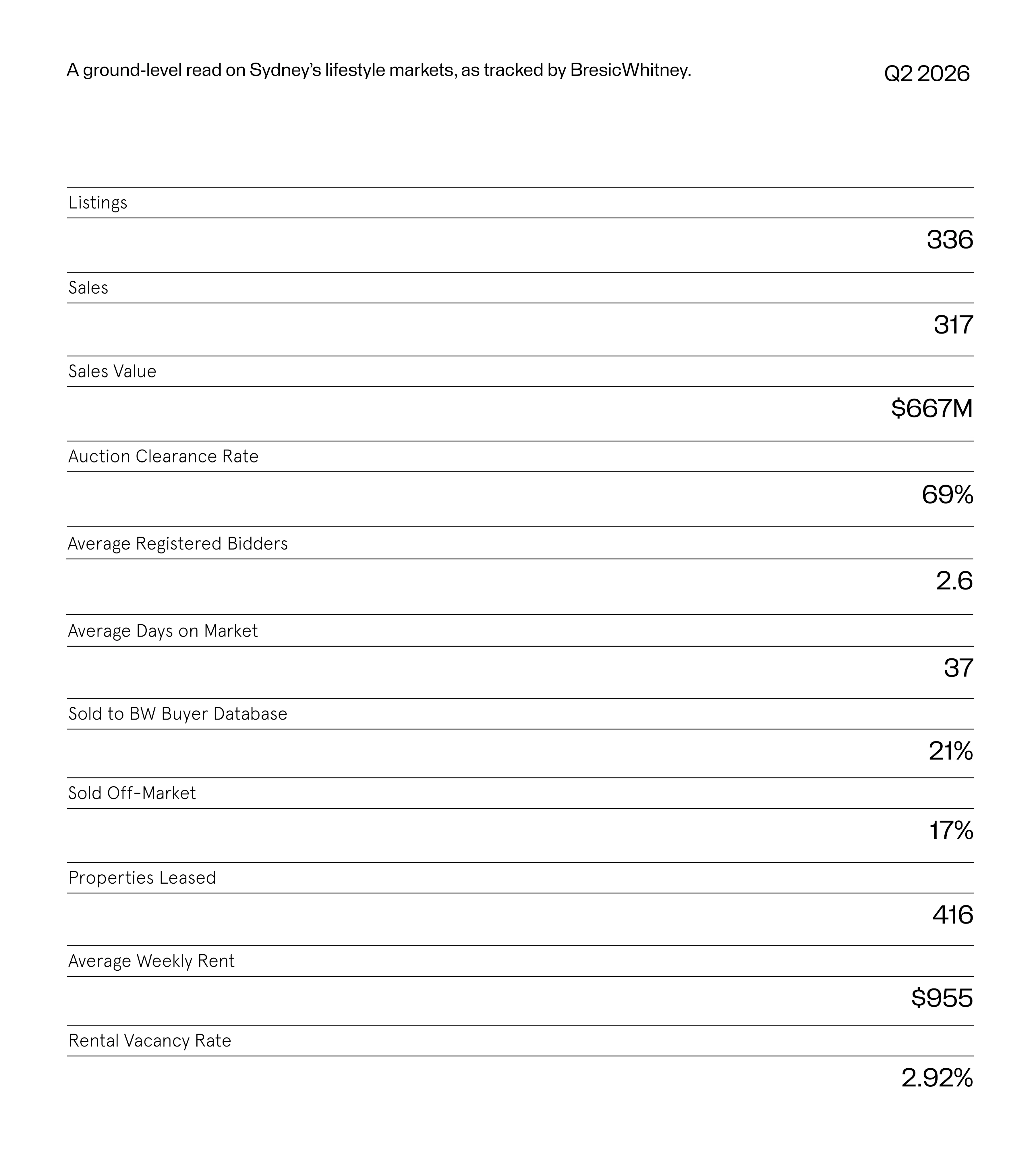Select the Average Days on Market heading
The width and height of the screenshot is (1036, 1166).
(163, 631)
